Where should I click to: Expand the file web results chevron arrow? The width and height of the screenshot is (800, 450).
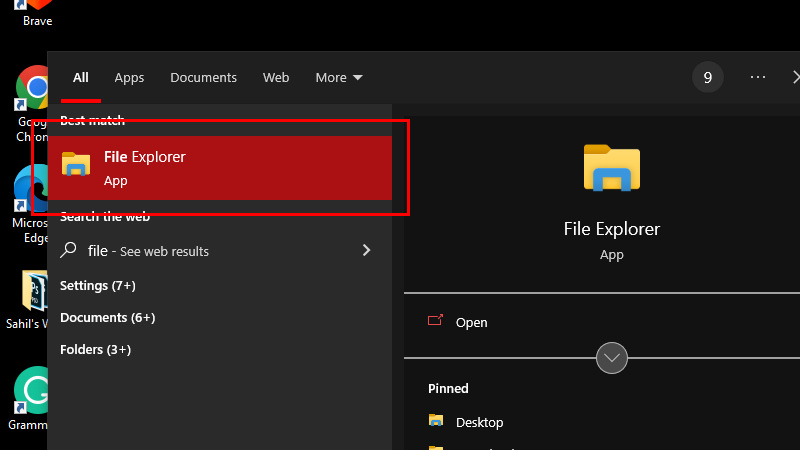[x=366, y=250]
